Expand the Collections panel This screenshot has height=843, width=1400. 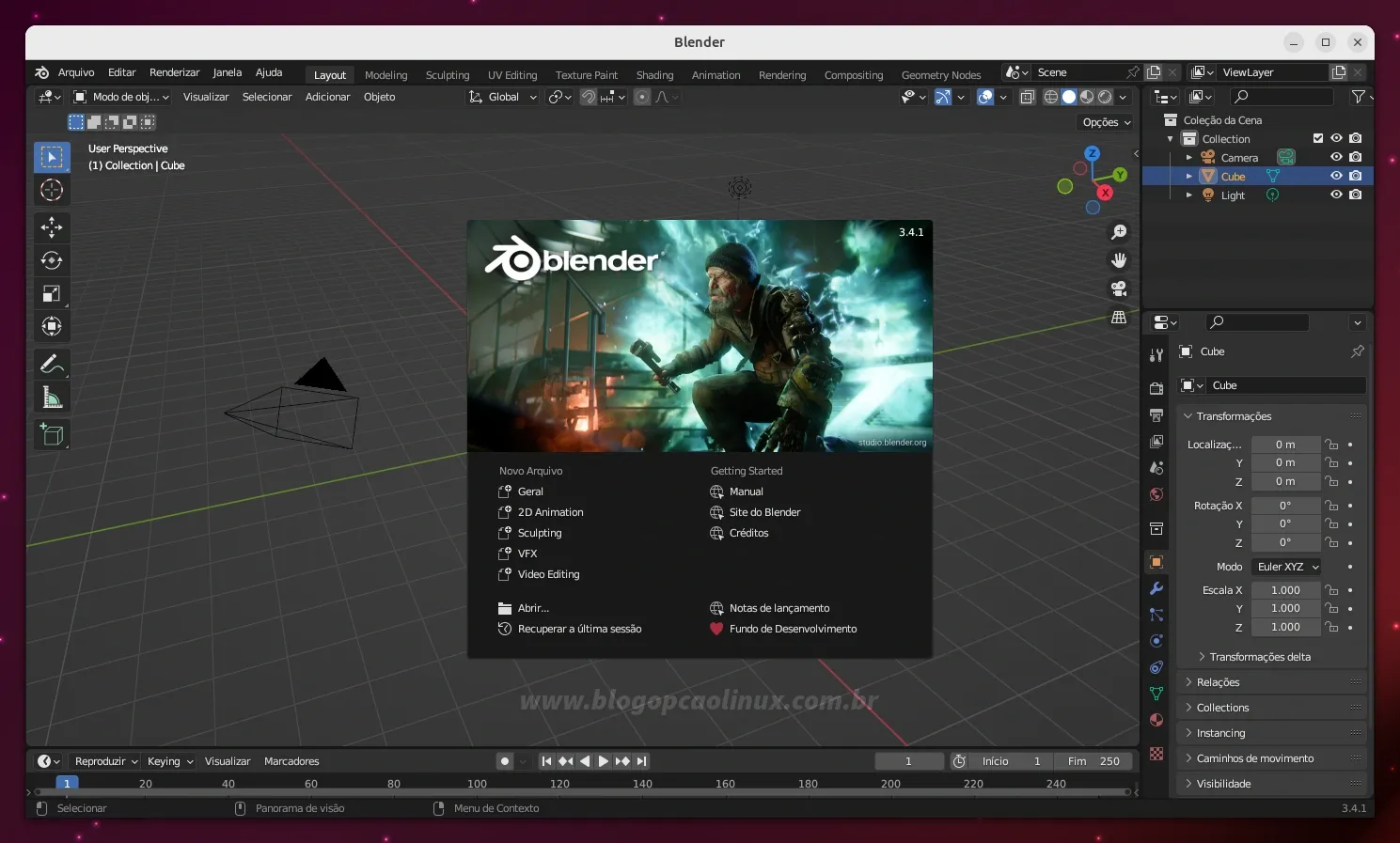1270,708
